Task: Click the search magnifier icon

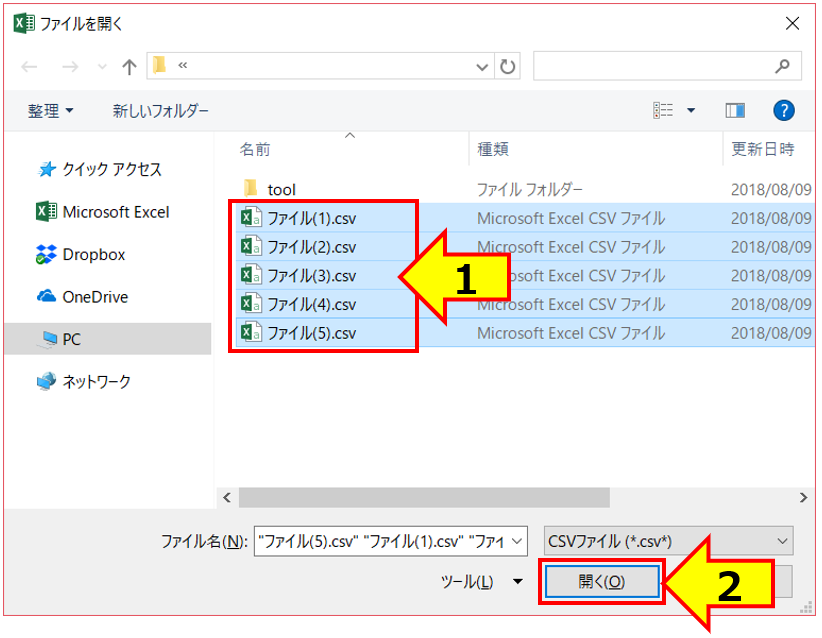Action: coord(782,66)
